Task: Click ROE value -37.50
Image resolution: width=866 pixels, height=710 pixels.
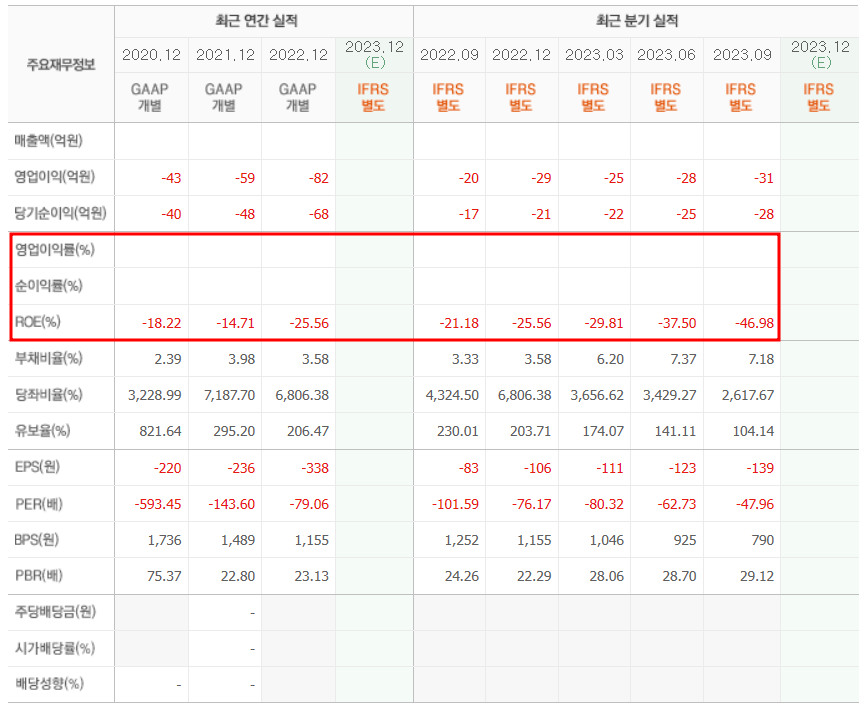Action: (x=677, y=324)
